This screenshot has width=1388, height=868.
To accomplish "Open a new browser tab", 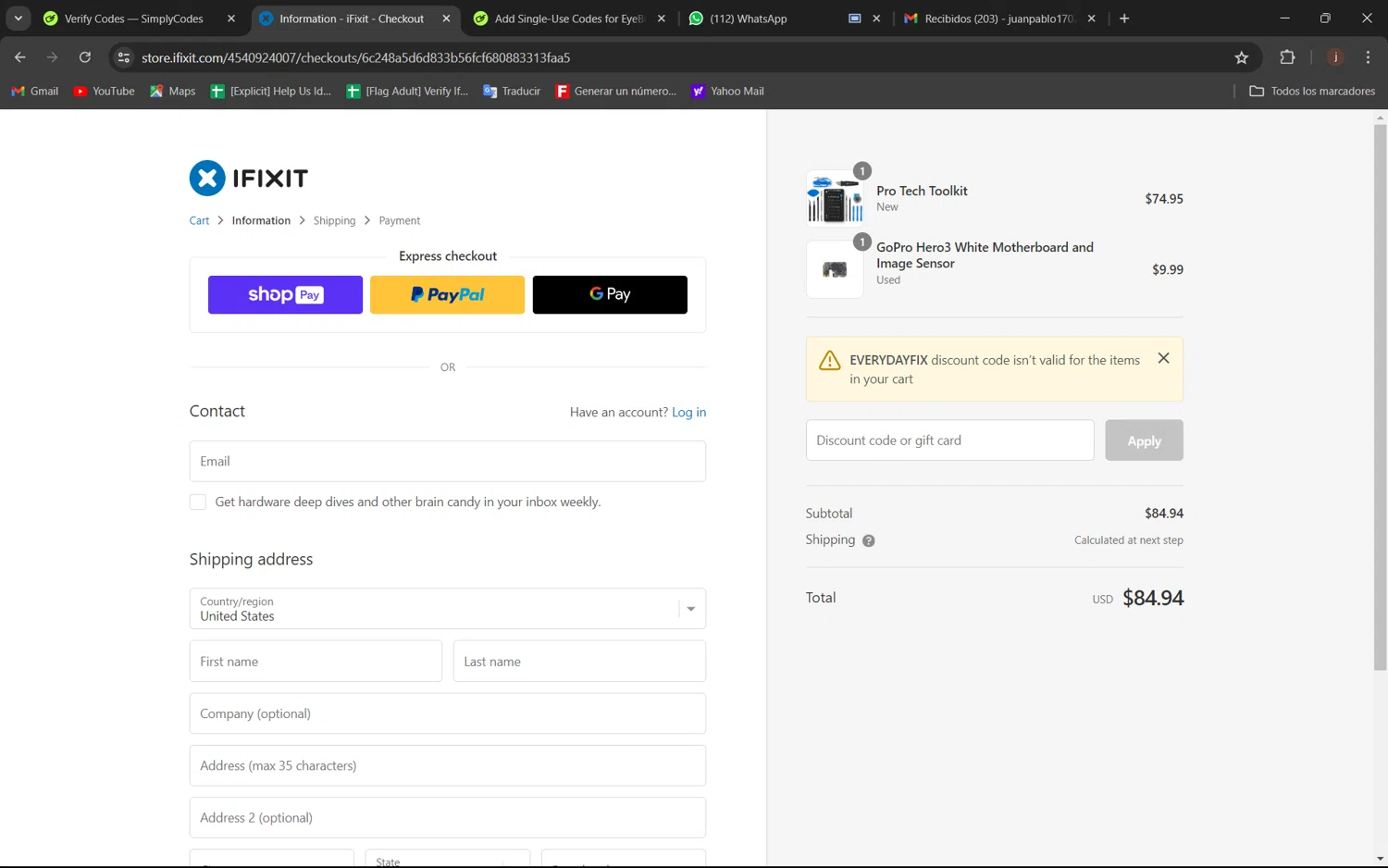I will pyautogui.click(x=1124, y=19).
